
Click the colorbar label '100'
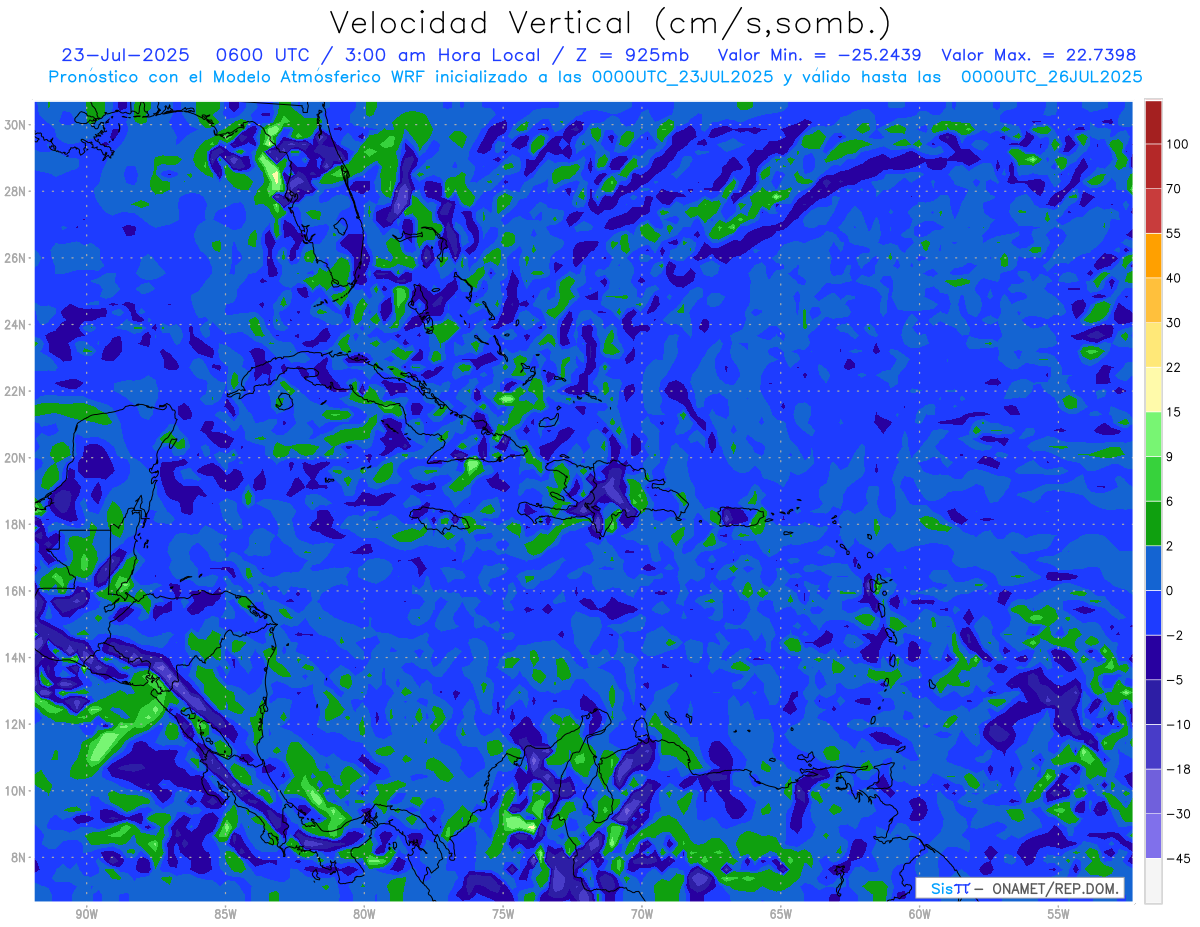(x=1177, y=144)
